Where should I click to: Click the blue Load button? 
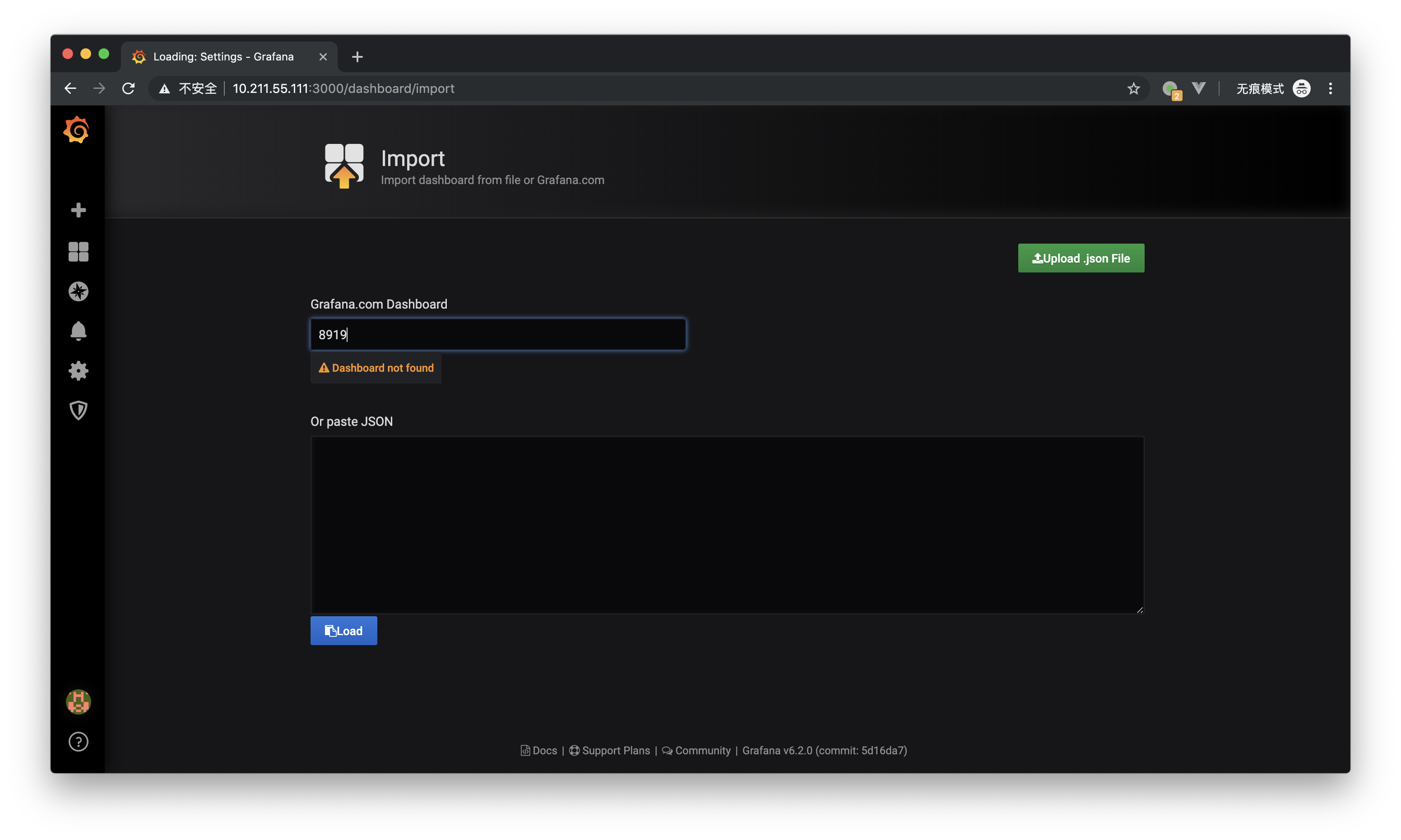tap(343, 631)
